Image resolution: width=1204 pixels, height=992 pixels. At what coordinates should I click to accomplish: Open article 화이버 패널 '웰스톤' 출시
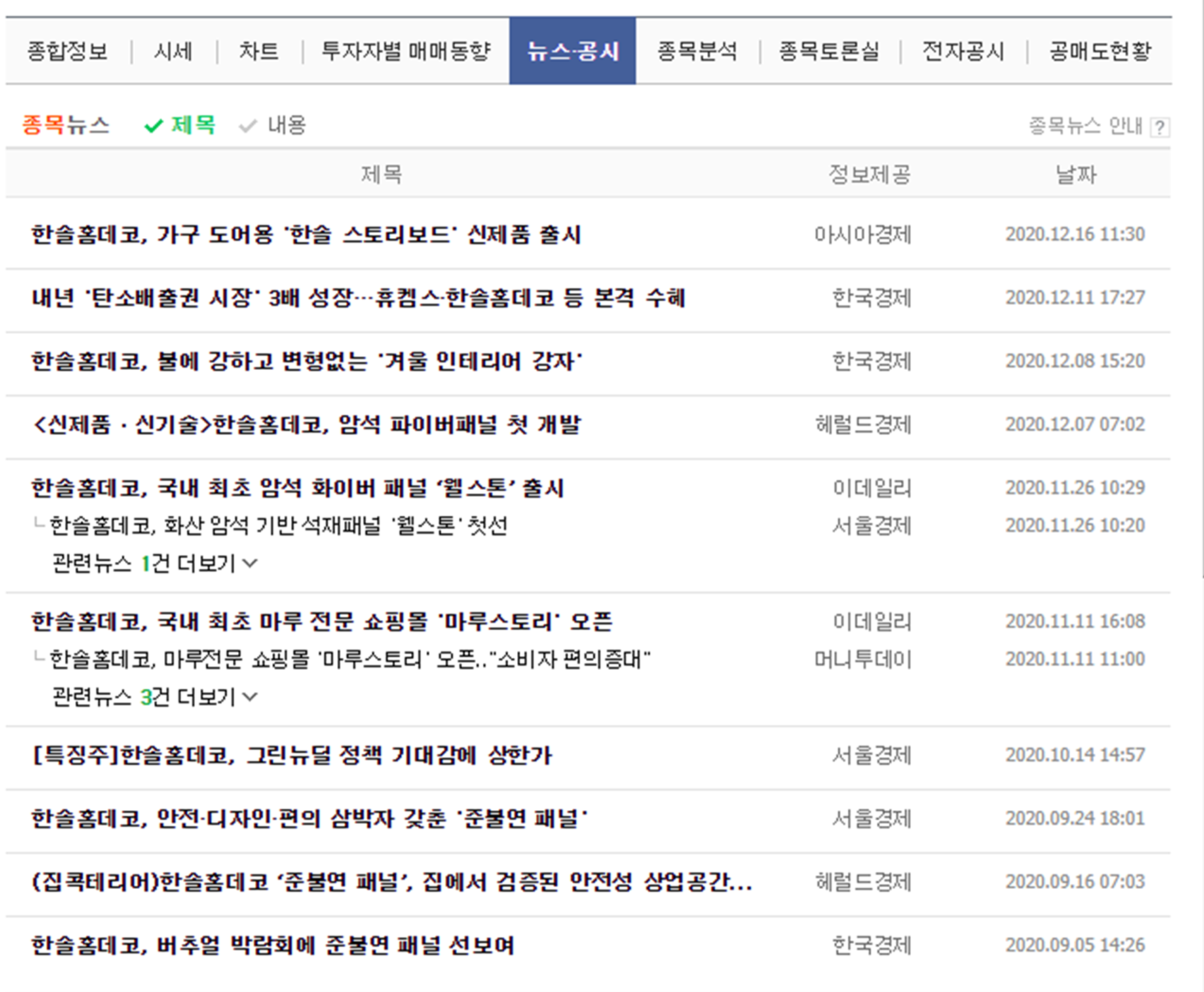(298, 488)
